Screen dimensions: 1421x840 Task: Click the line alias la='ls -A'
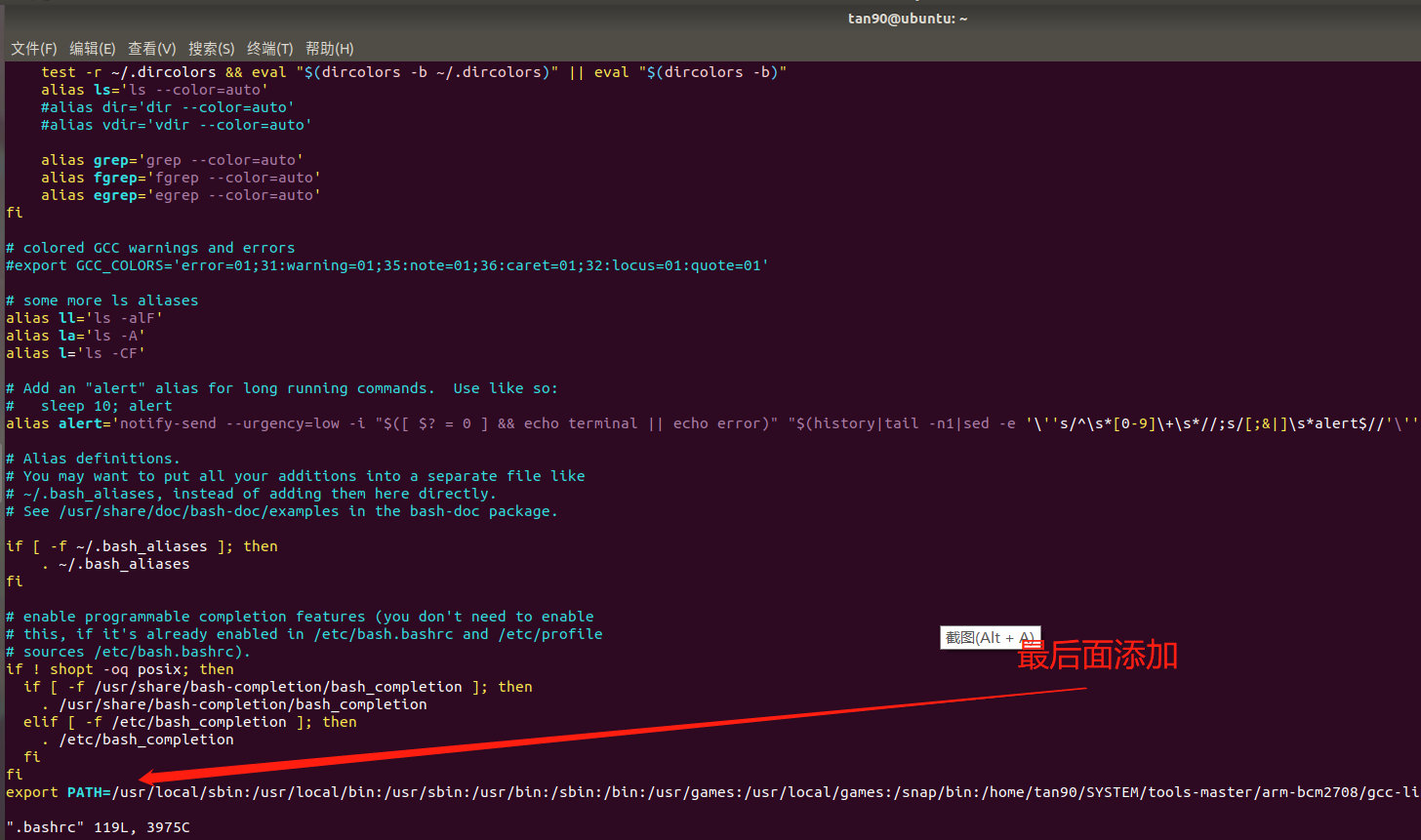(76, 336)
